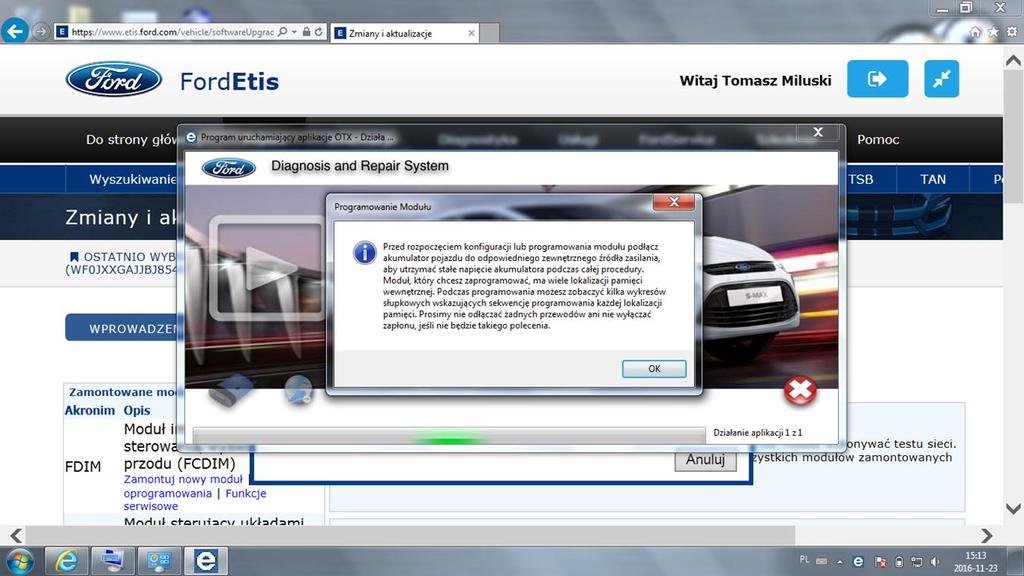This screenshot has width=1024, height=576.
Task: Confirm the Programowanie Modułu dialog with OK
Action: tap(654, 369)
